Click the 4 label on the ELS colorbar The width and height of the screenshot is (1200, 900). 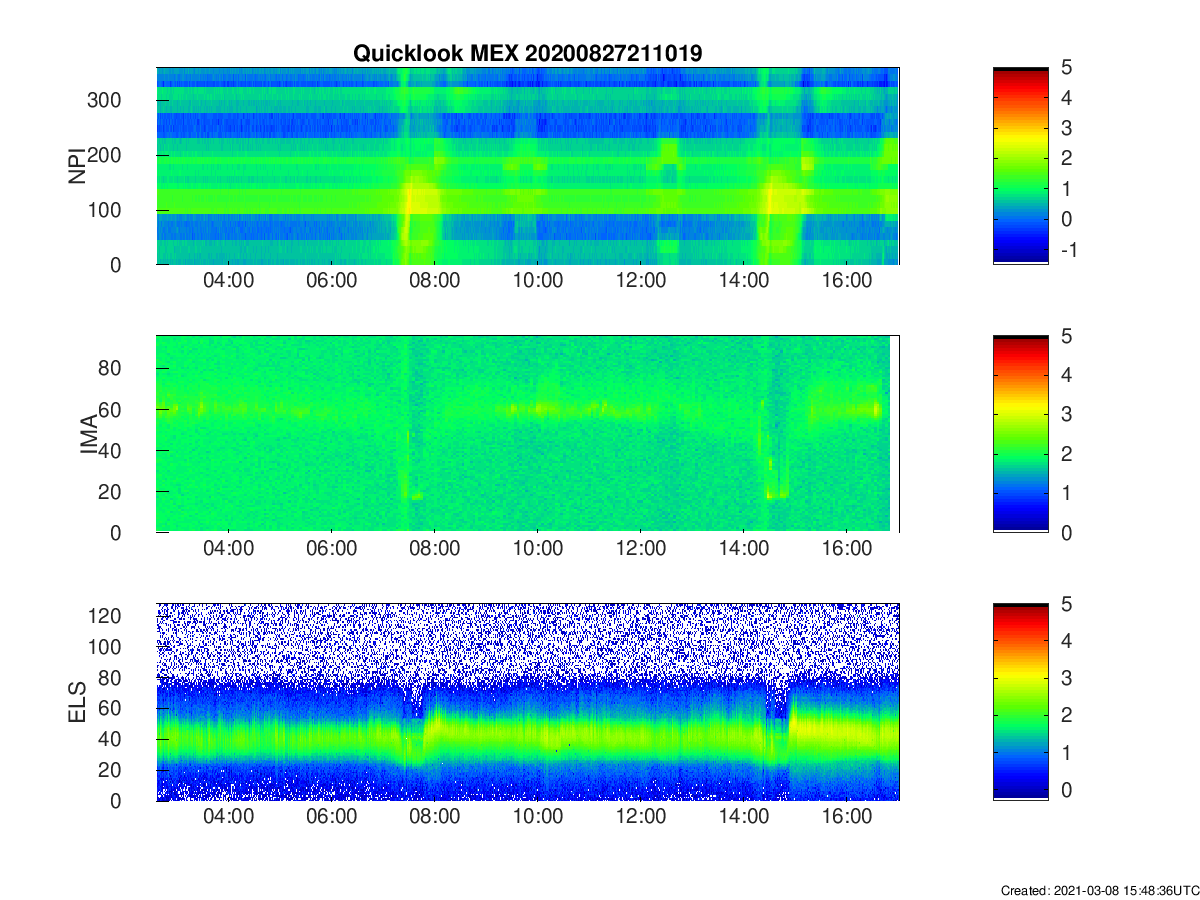coord(1067,641)
